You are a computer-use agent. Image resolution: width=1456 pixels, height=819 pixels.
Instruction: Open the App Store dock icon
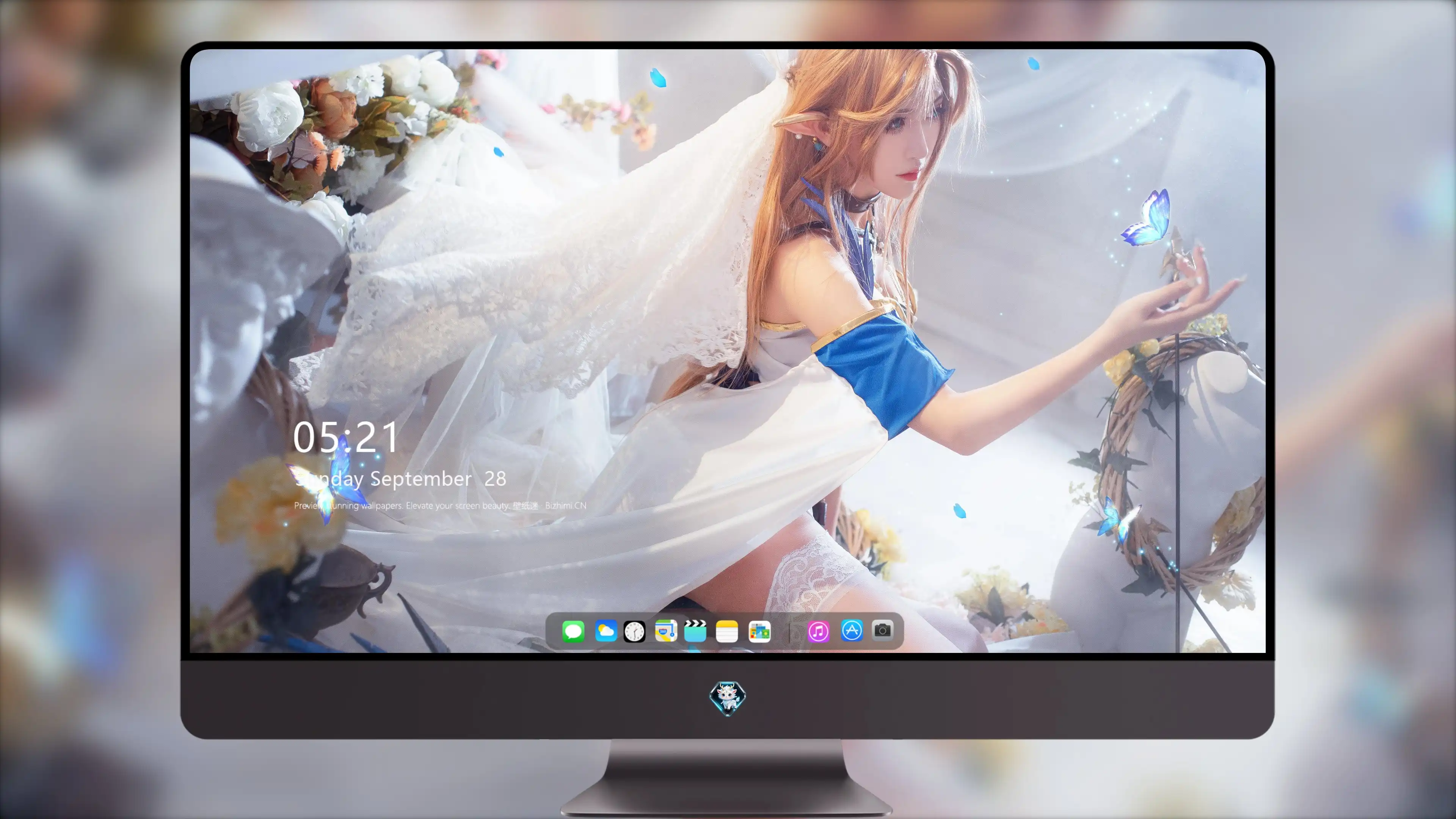point(852,630)
